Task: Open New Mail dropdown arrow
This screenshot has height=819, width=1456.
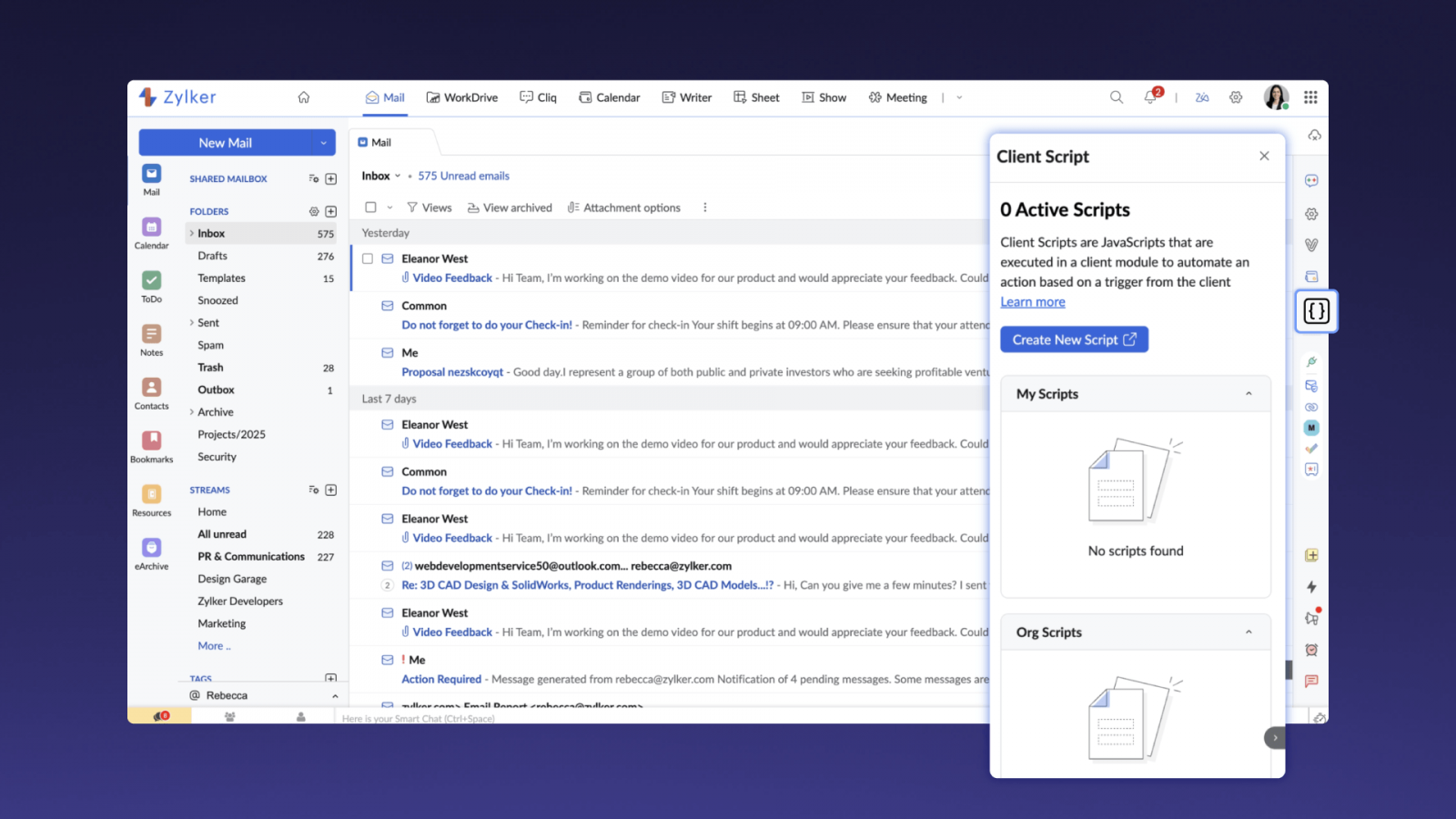Action: (x=323, y=143)
